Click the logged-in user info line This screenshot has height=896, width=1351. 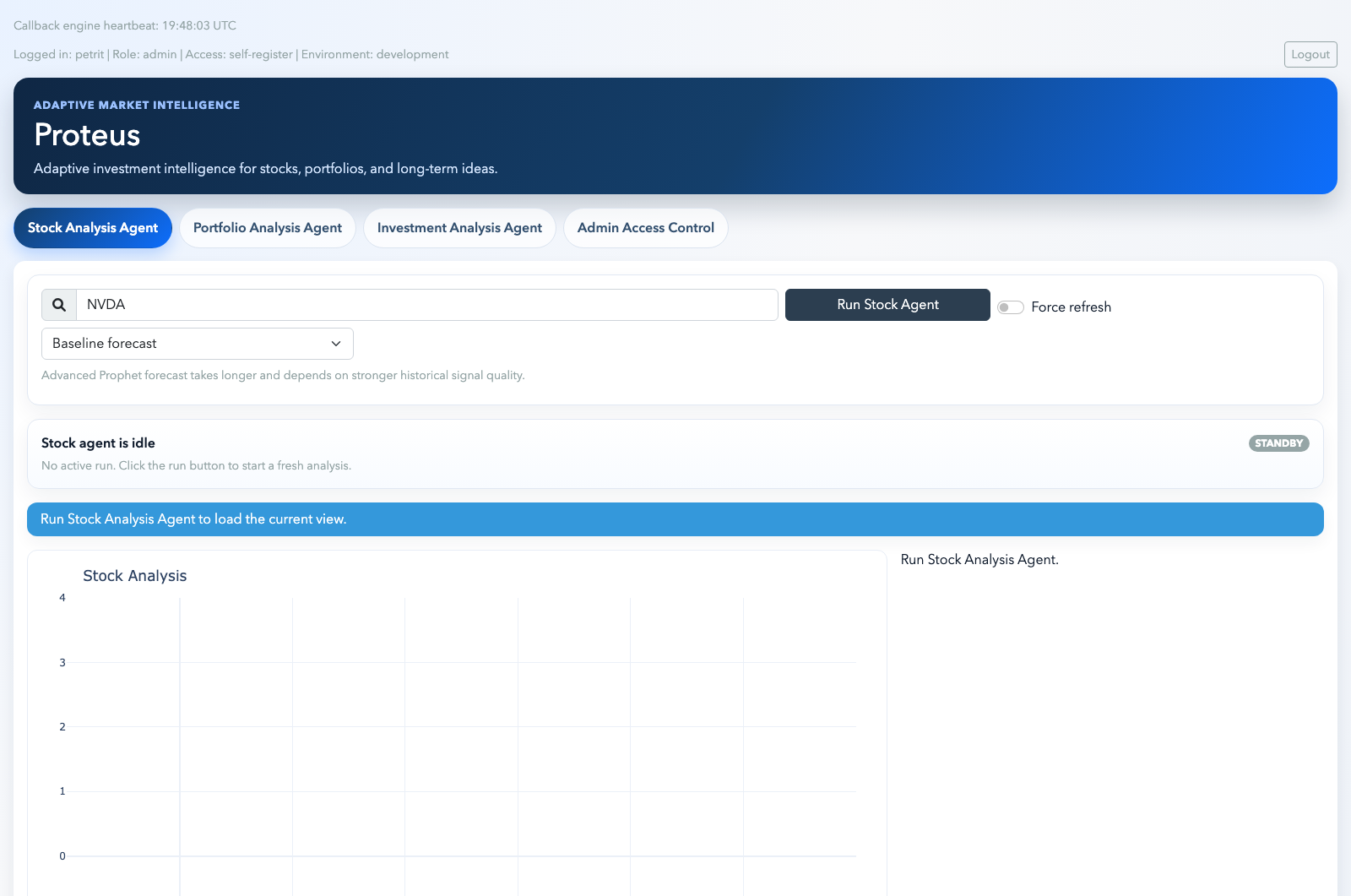click(231, 54)
